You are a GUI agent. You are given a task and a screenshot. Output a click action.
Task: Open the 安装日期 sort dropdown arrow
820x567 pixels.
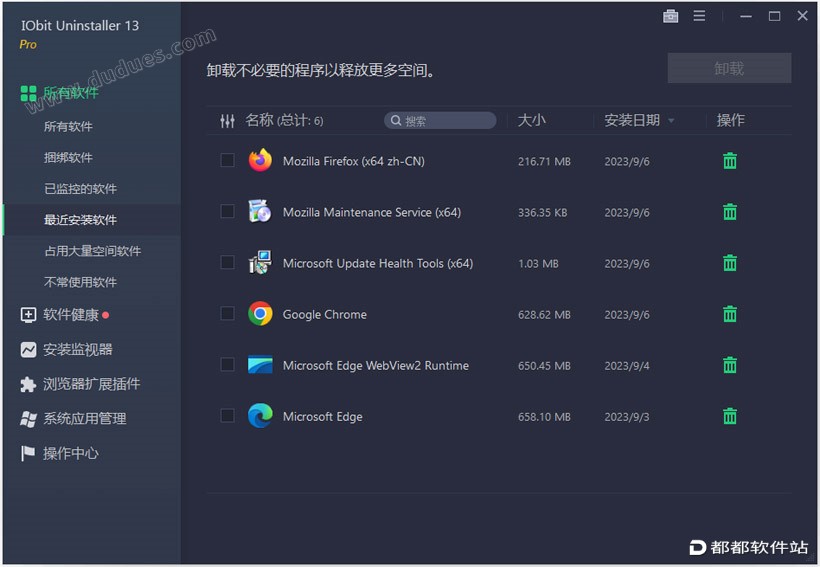pos(671,121)
